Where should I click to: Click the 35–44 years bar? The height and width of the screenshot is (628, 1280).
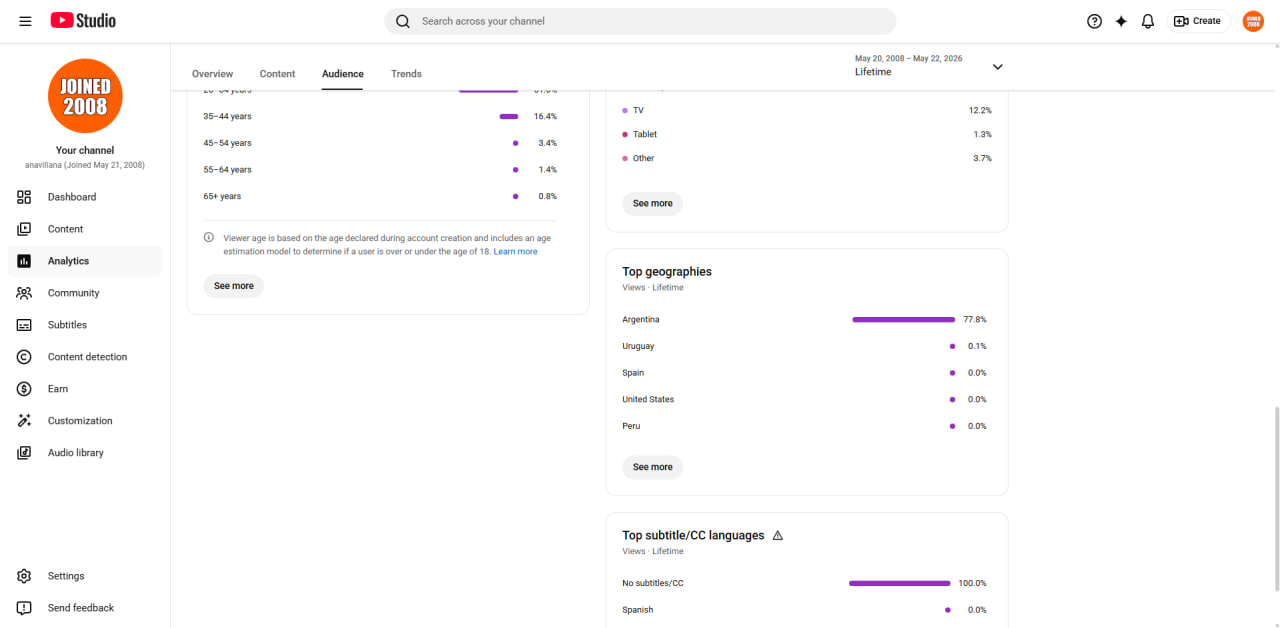(x=509, y=117)
